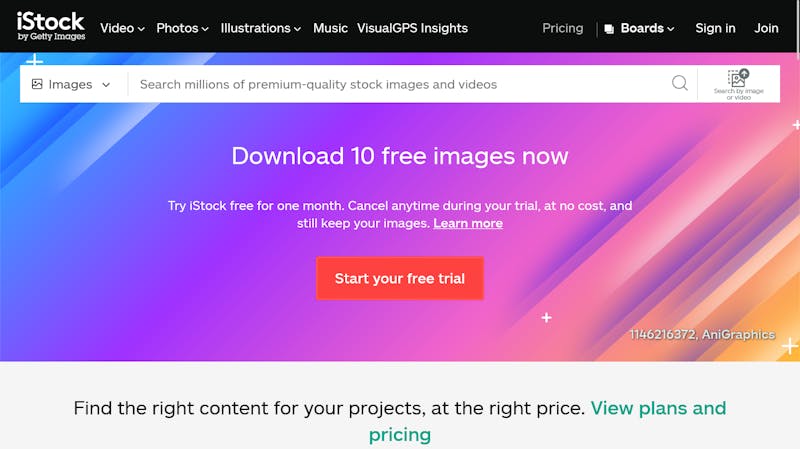Screen dimensions: 800x449
Task: Expand the Illustrations dropdown menu
Action: pos(261,28)
